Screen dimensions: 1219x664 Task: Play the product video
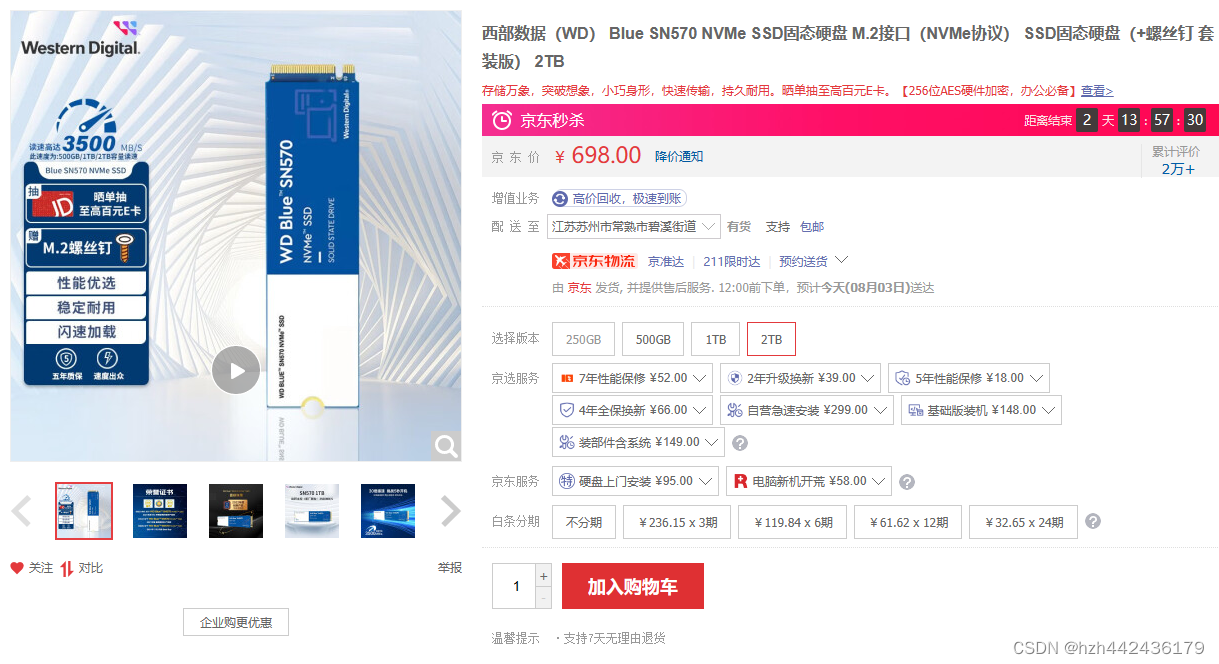[x=236, y=370]
